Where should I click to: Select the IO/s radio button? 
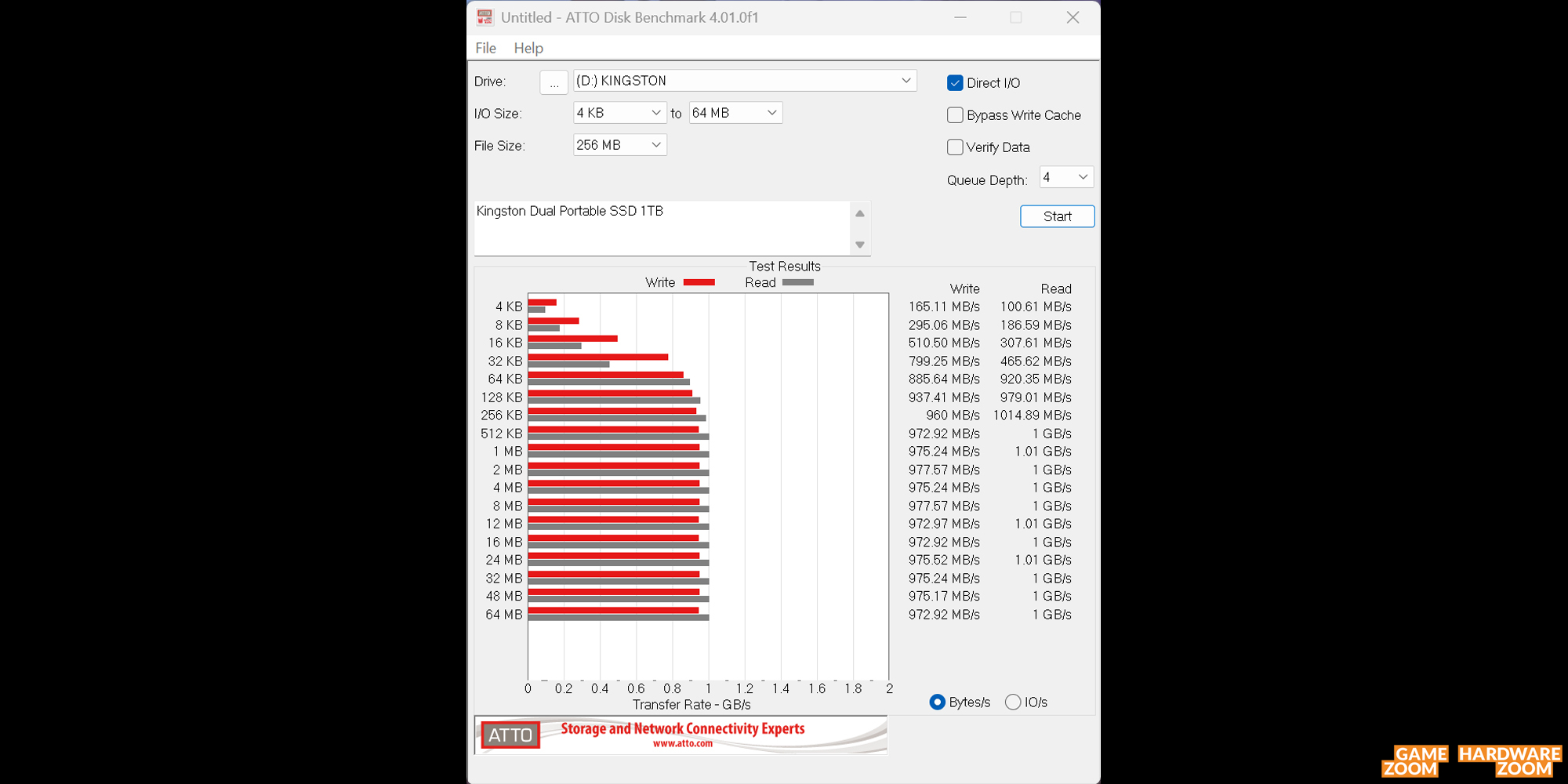(x=1013, y=702)
